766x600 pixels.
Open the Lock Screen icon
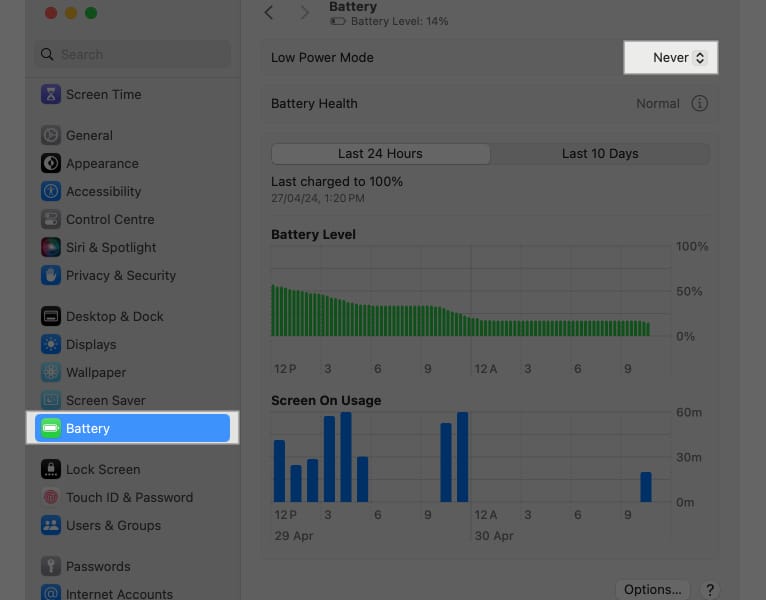point(51,469)
